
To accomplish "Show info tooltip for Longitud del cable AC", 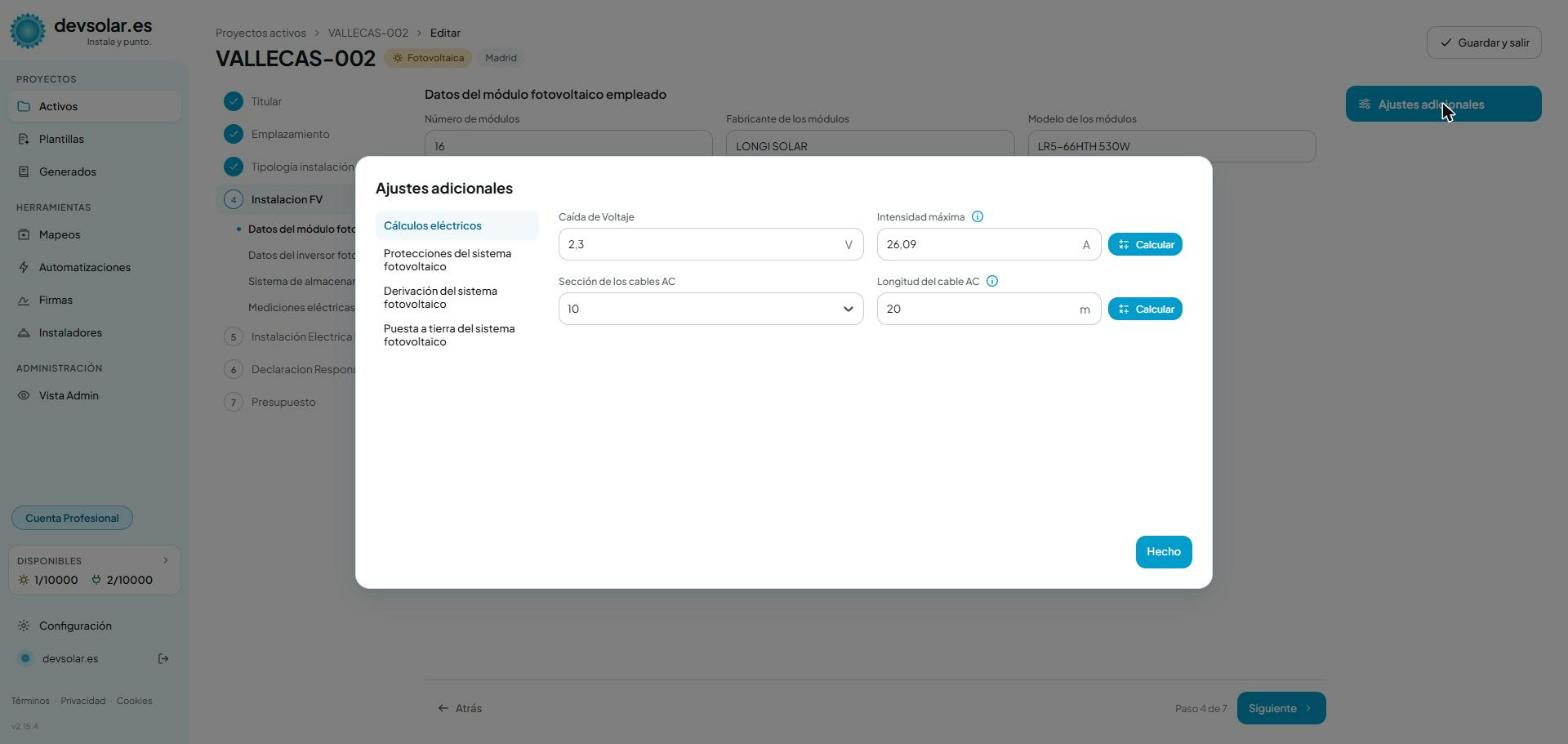I will [x=992, y=281].
